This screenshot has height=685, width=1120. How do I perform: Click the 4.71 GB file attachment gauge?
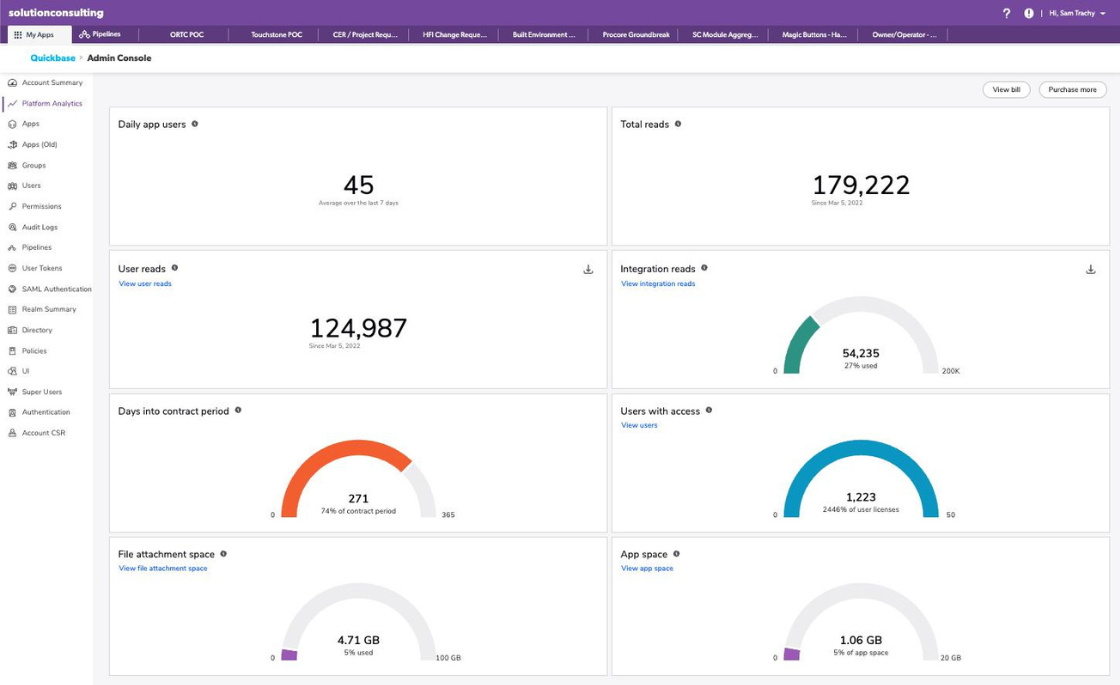[x=358, y=622]
